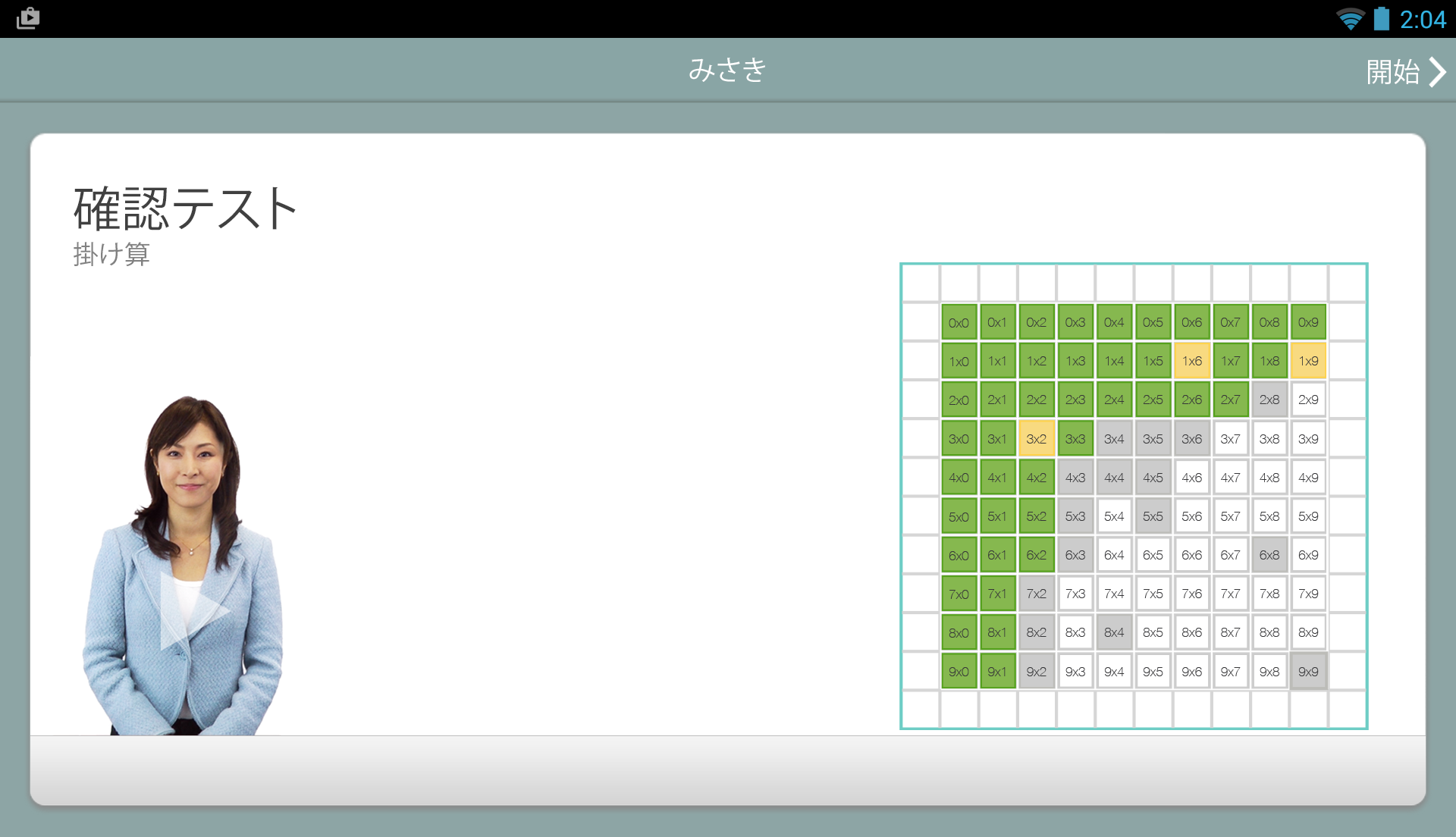
Task: Tap the gray 8x4 cell
Action: [x=1113, y=632]
